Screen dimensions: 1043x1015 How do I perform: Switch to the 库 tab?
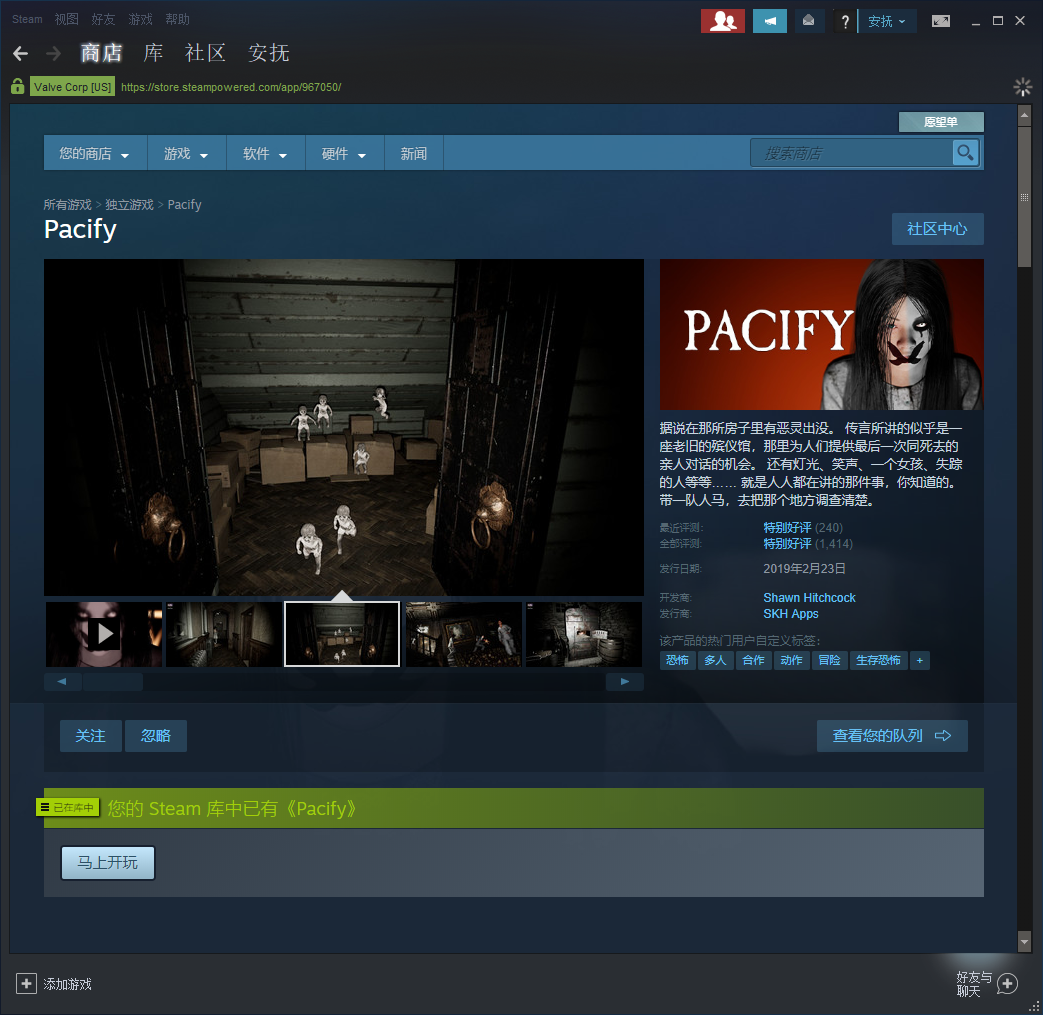tap(154, 53)
